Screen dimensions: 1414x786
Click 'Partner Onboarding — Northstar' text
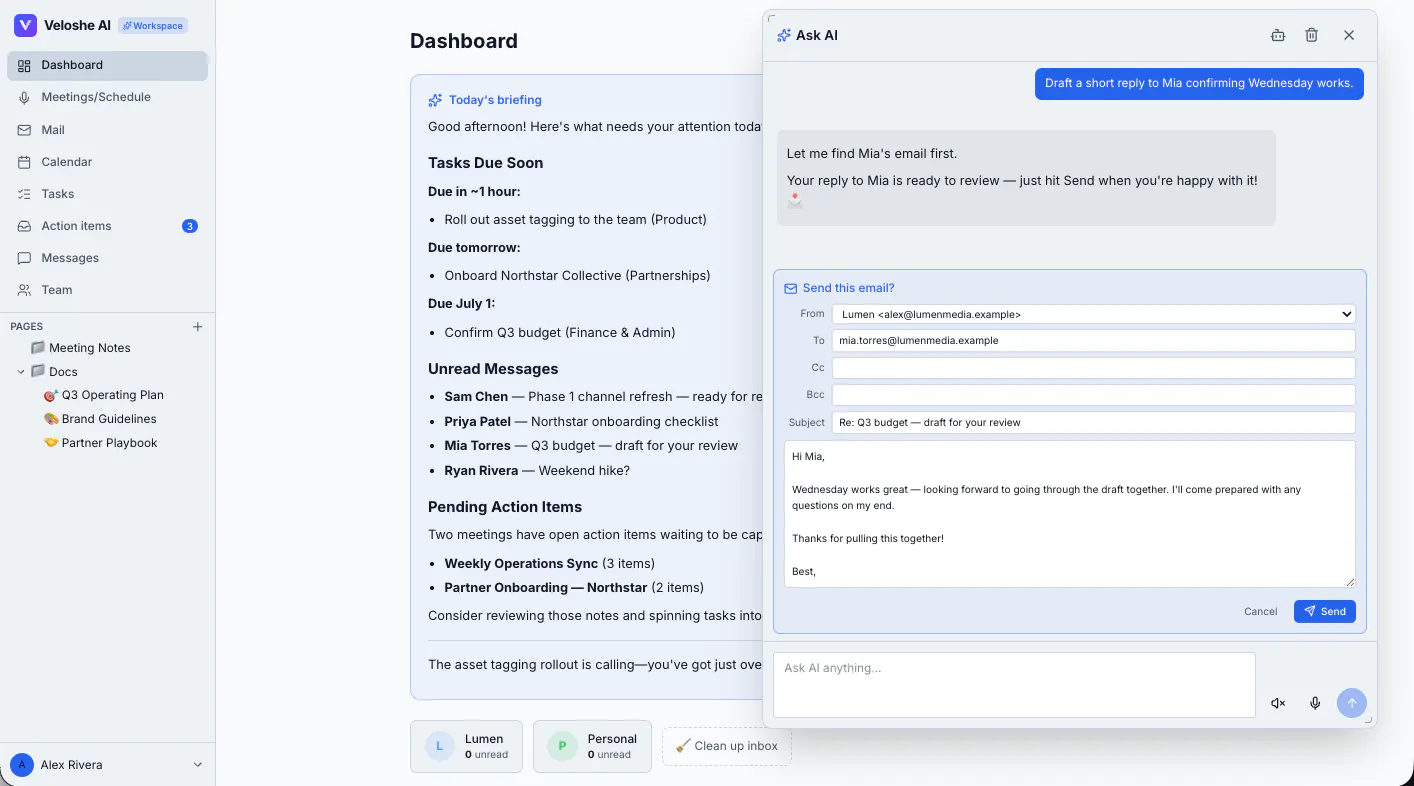[546, 588]
